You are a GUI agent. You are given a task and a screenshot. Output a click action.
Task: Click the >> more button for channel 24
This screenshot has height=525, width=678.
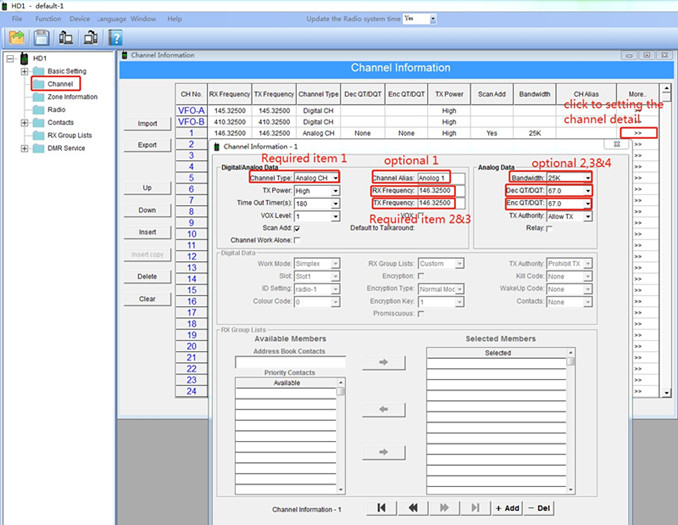(638, 391)
